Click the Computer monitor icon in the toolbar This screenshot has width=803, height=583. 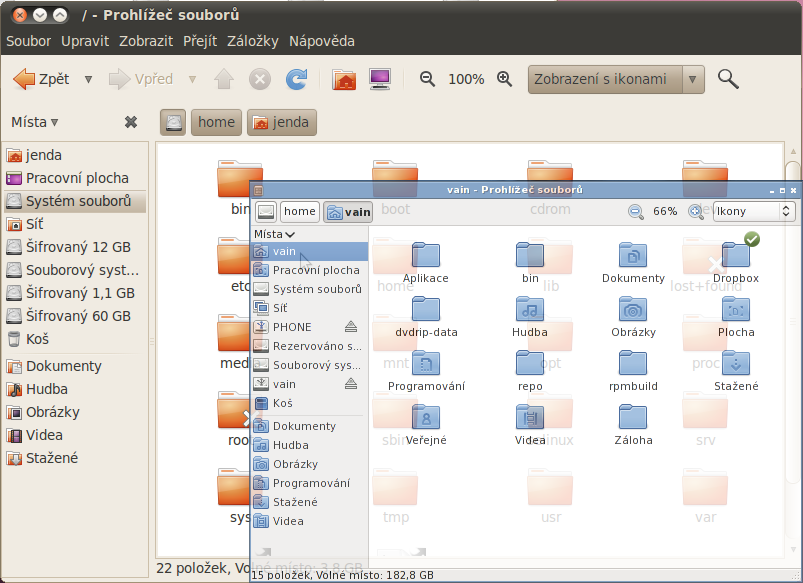coord(380,80)
